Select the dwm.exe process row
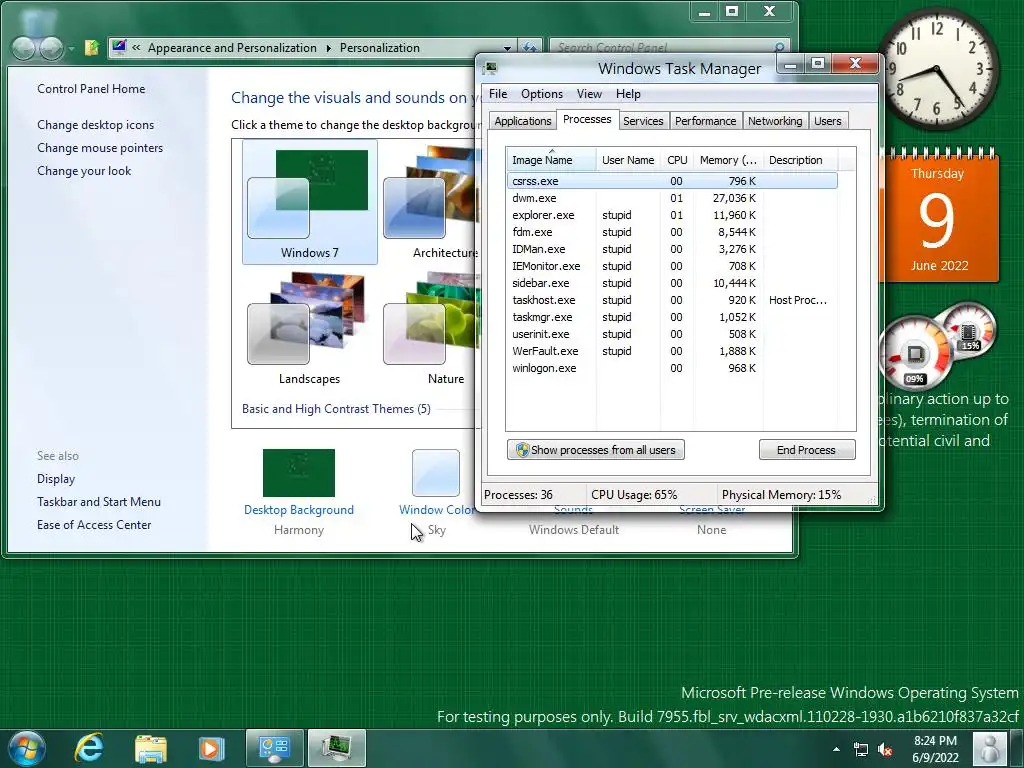1024x768 pixels. coord(672,198)
